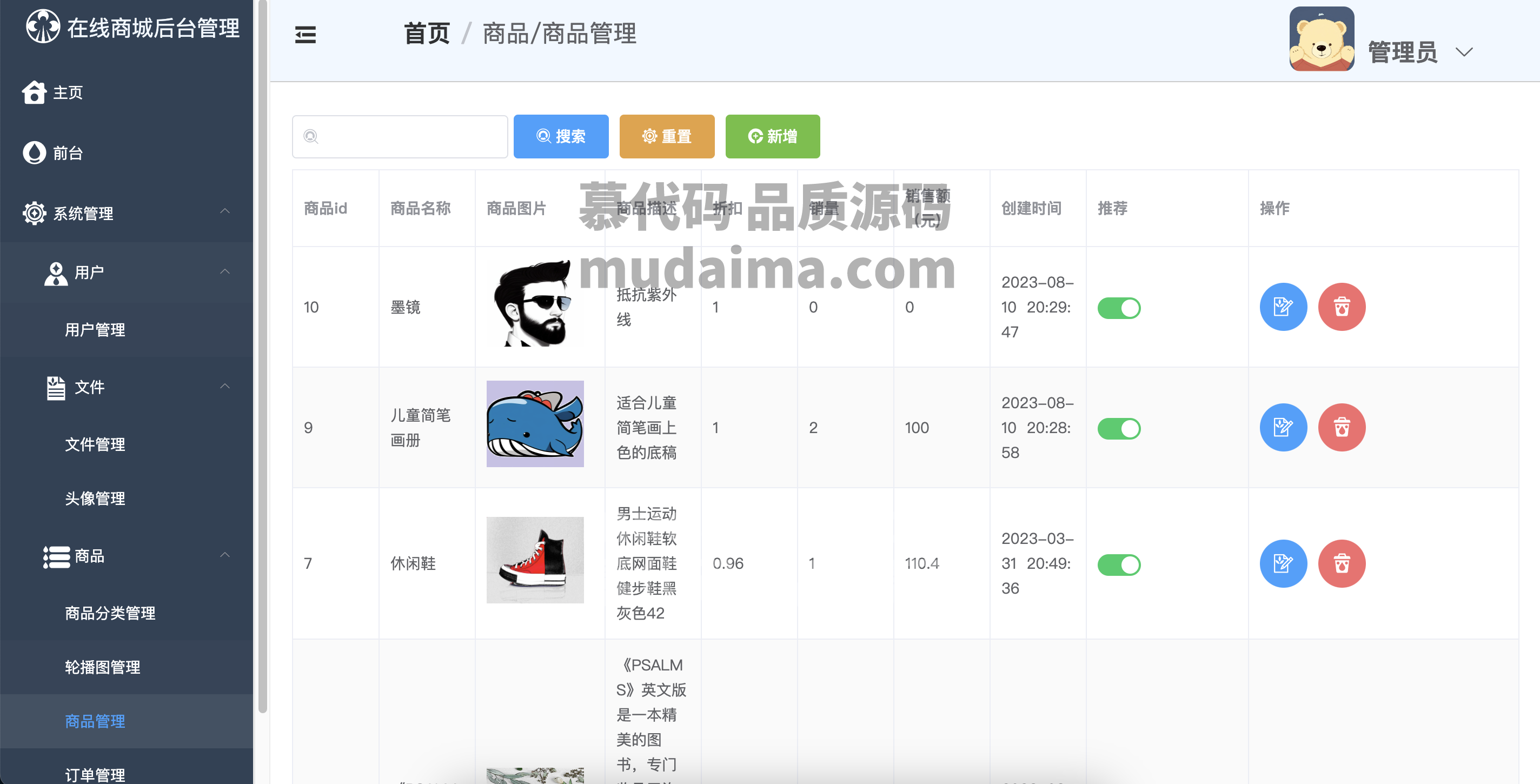Image resolution: width=1540 pixels, height=784 pixels.
Task: Collapse the 用户 submenu chevron
Action: [225, 271]
